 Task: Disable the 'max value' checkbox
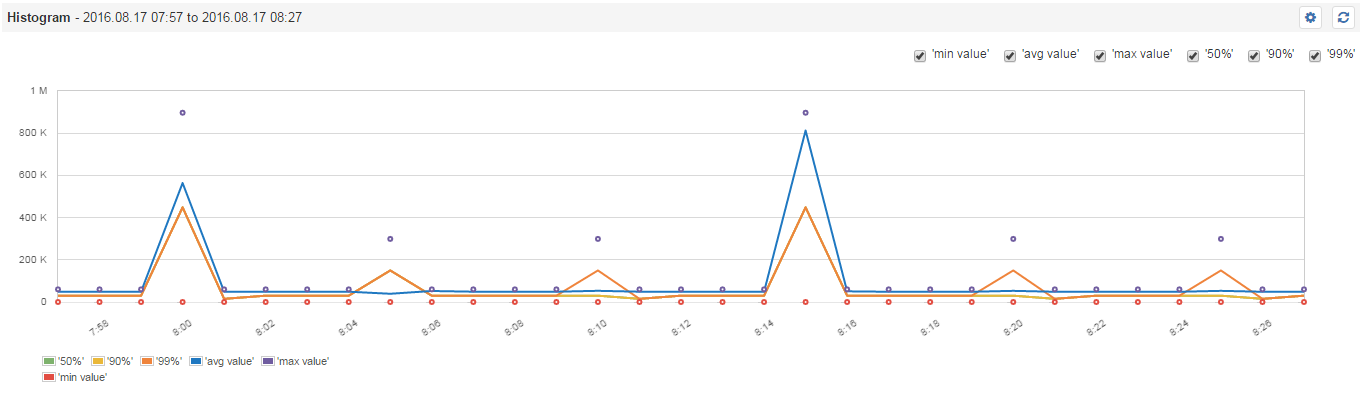coord(1100,55)
